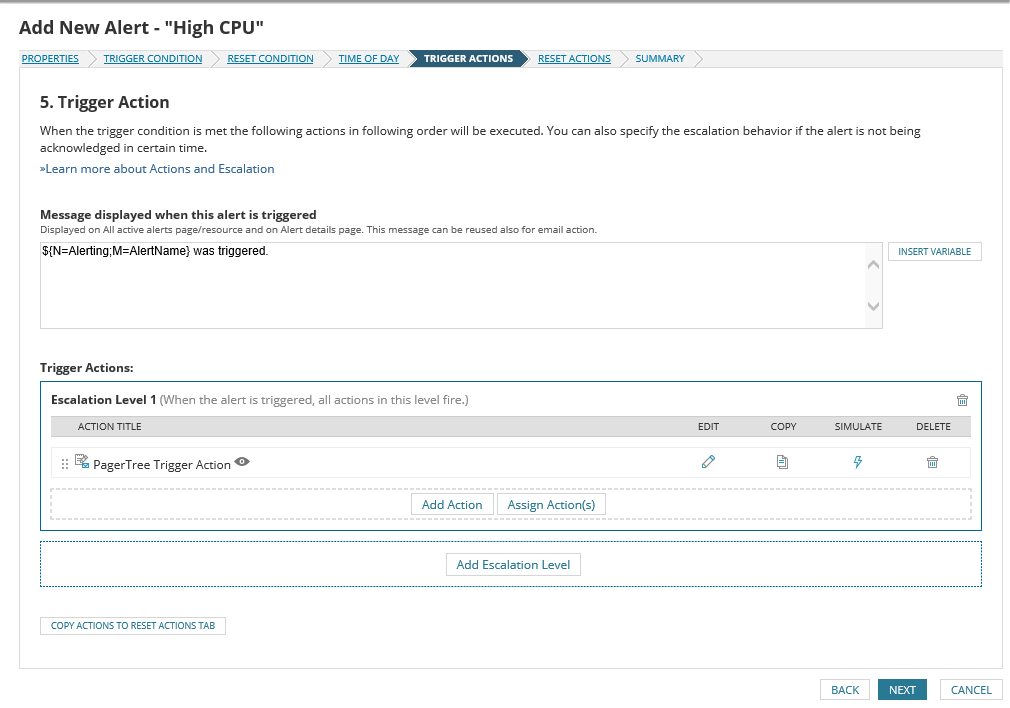Open Learn more about Actions and Escalation link
This screenshot has height=708, width=1010.
(x=157, y=169)
